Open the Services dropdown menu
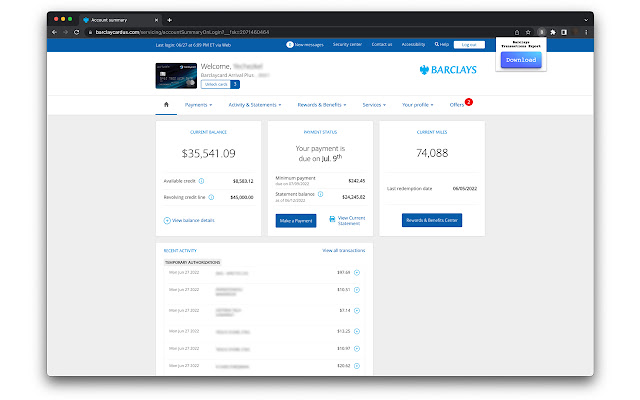The image size is (640, 400). pyautogui.click(x=374, y=105)
